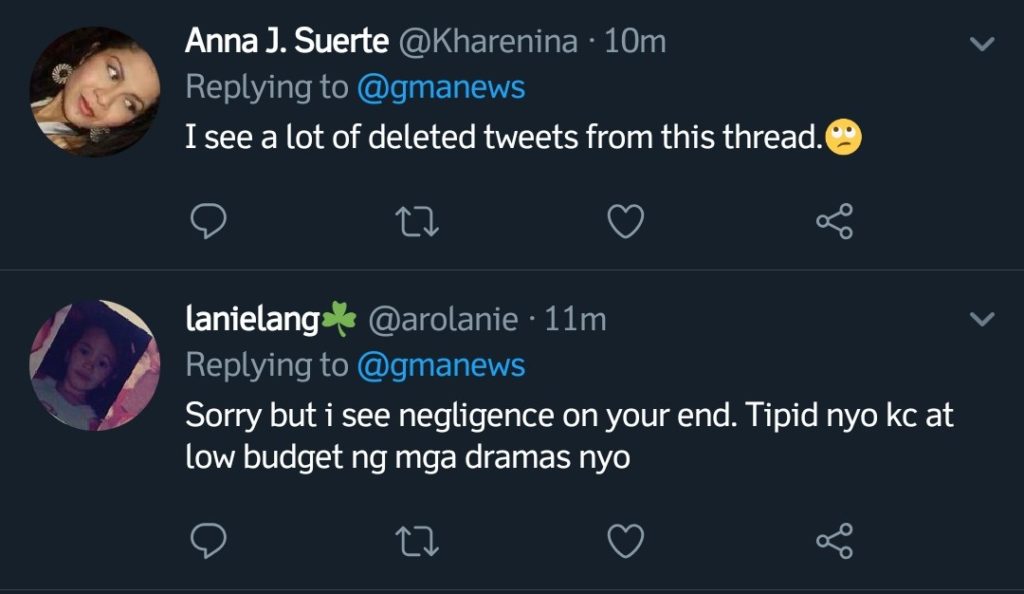The width and height of the screenshot is (1024, 594).
Task: Click the @Kharenina handle
Action: pyautogui.click(x=488, y=42)
